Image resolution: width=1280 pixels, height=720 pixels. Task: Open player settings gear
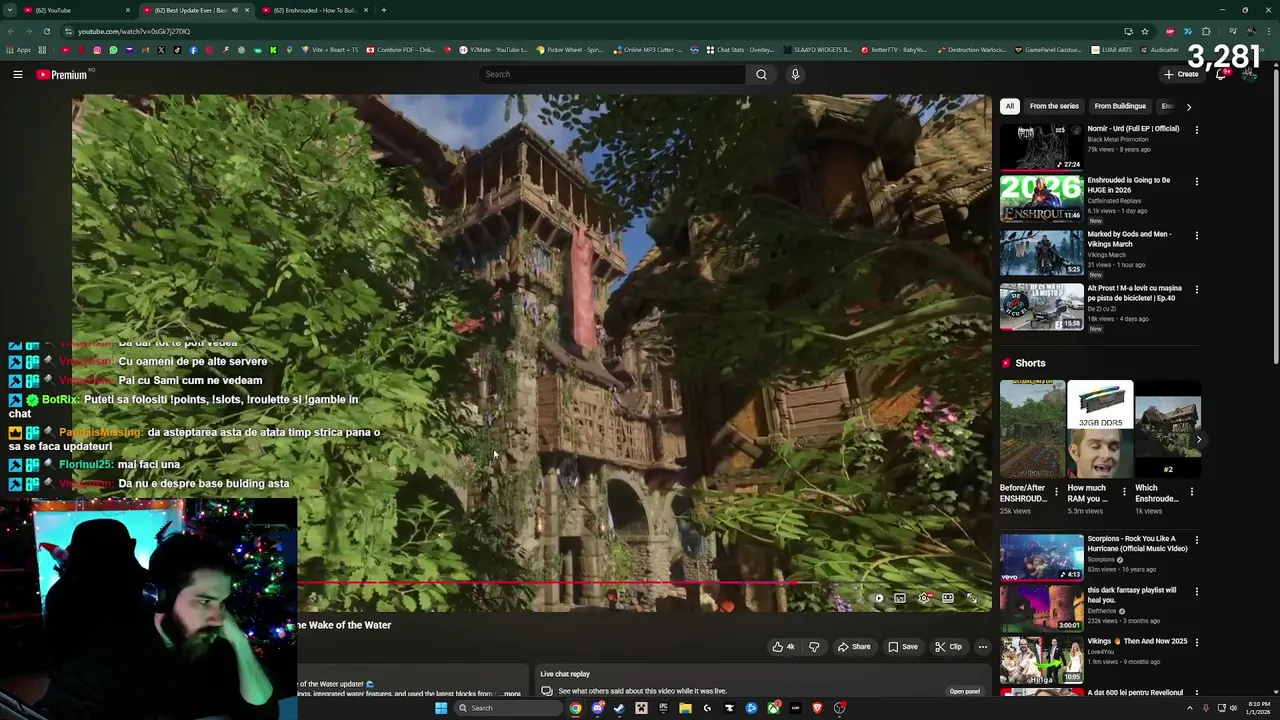coord(924,598)
